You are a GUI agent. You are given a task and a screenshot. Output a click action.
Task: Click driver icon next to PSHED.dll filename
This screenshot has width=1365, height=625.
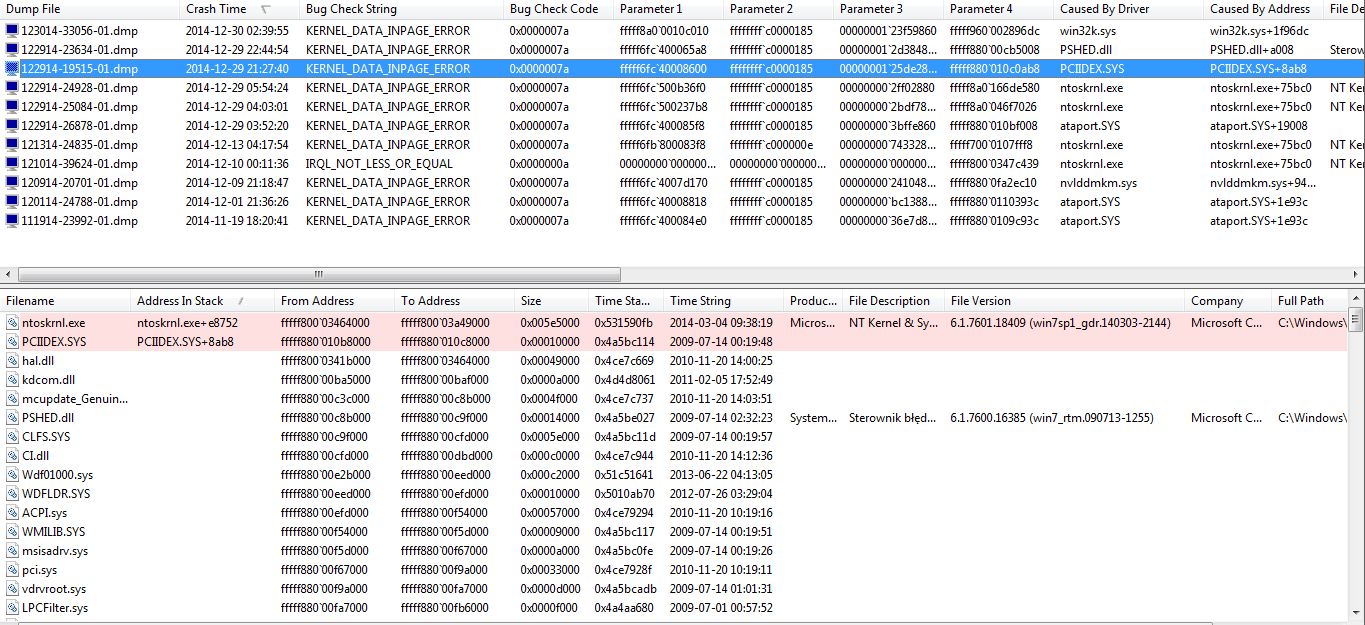pos(12,418)
